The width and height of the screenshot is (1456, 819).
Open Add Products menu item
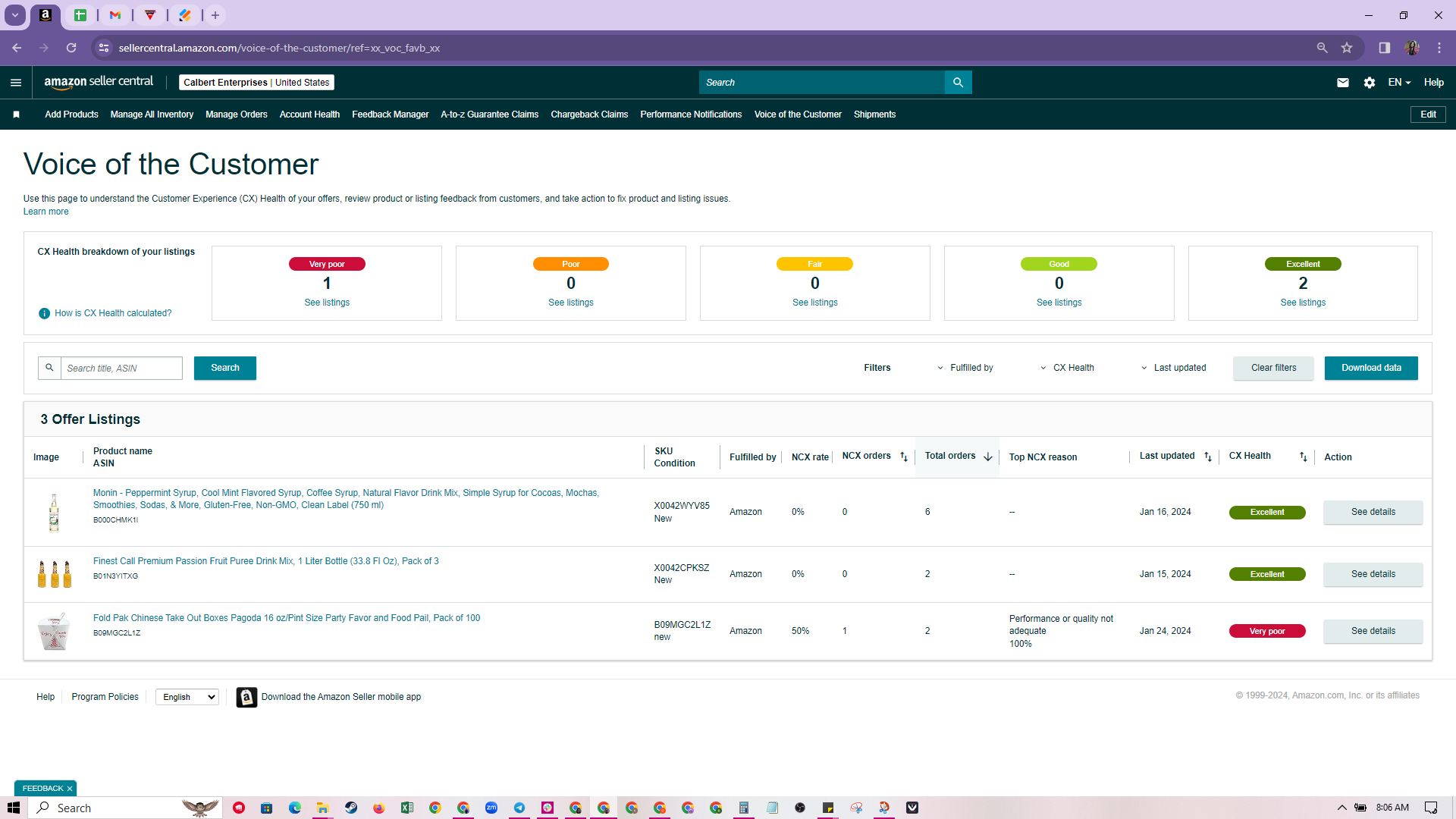[x=71, y=115]
